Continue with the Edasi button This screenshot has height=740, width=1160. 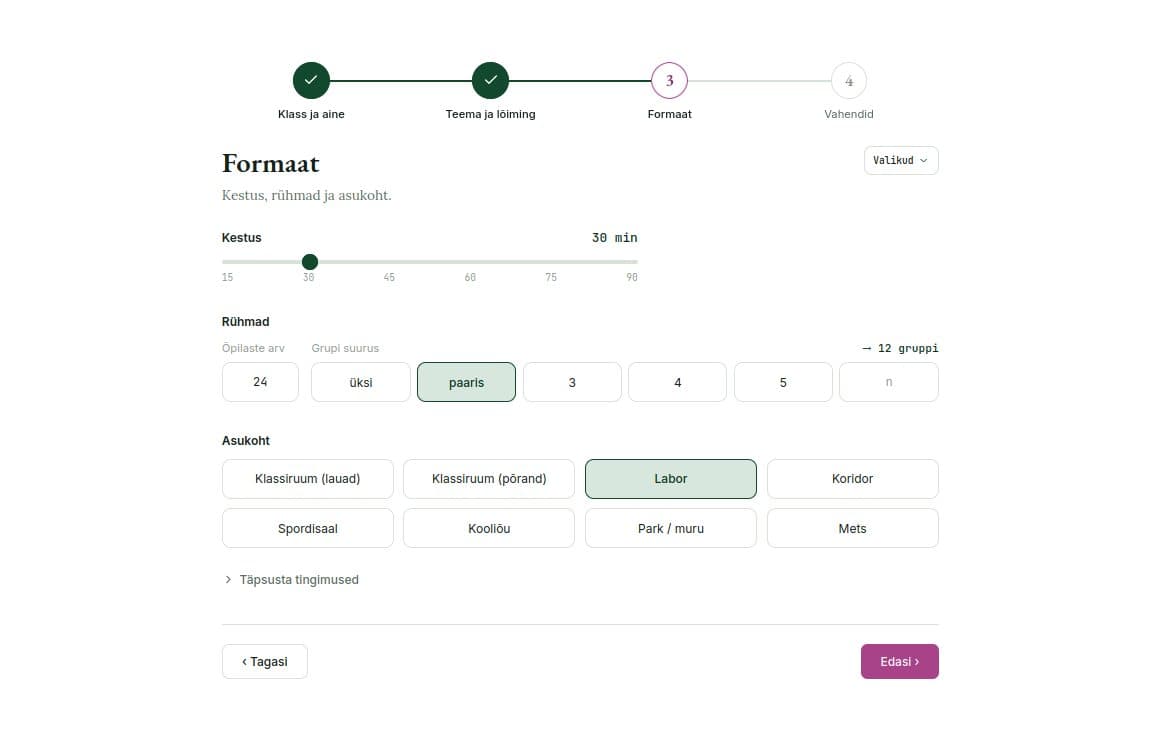coord(900,662)
